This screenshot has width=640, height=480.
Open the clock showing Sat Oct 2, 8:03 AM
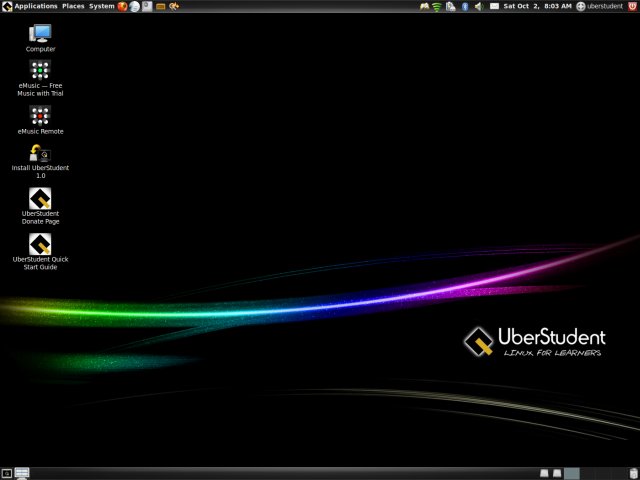click(x=538, y=6)
